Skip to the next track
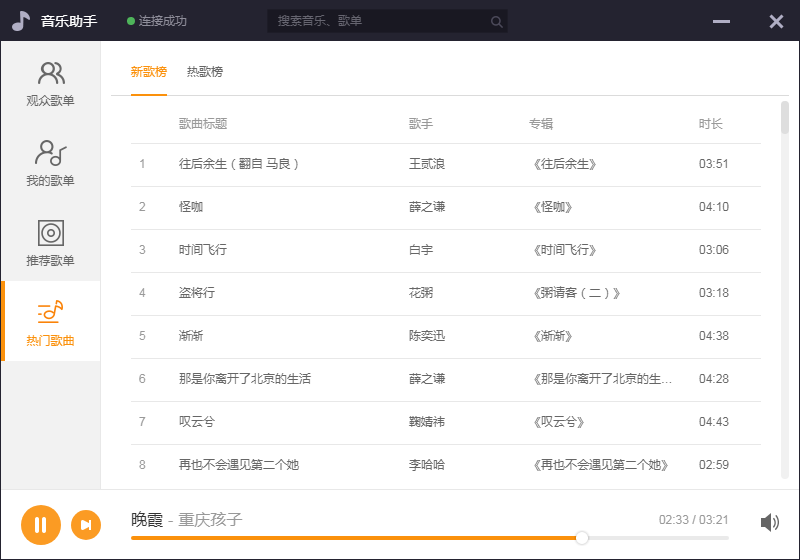Image resolution: width=800 pixels, height=560 pixels. (86, 525)
